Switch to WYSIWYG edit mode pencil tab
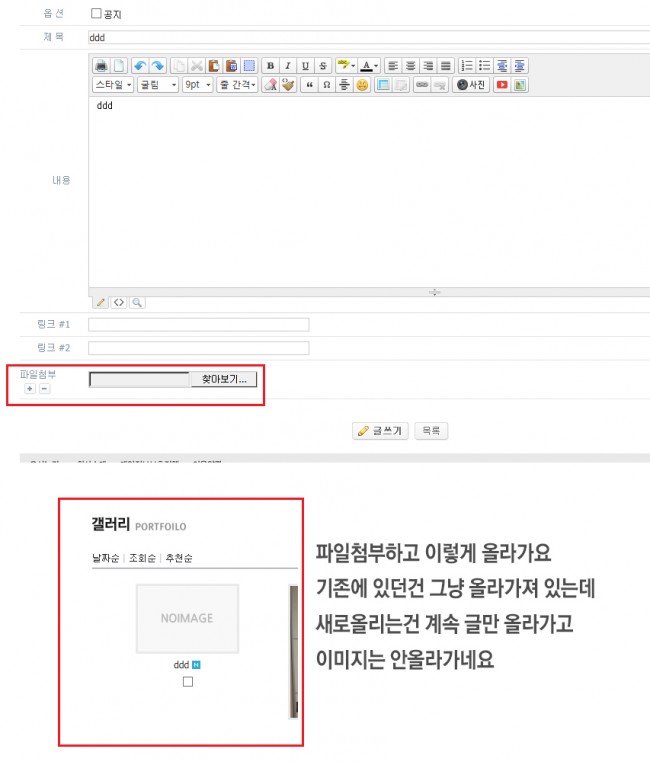The height and width of the screenshot is (762, 650). coord(101,302)
